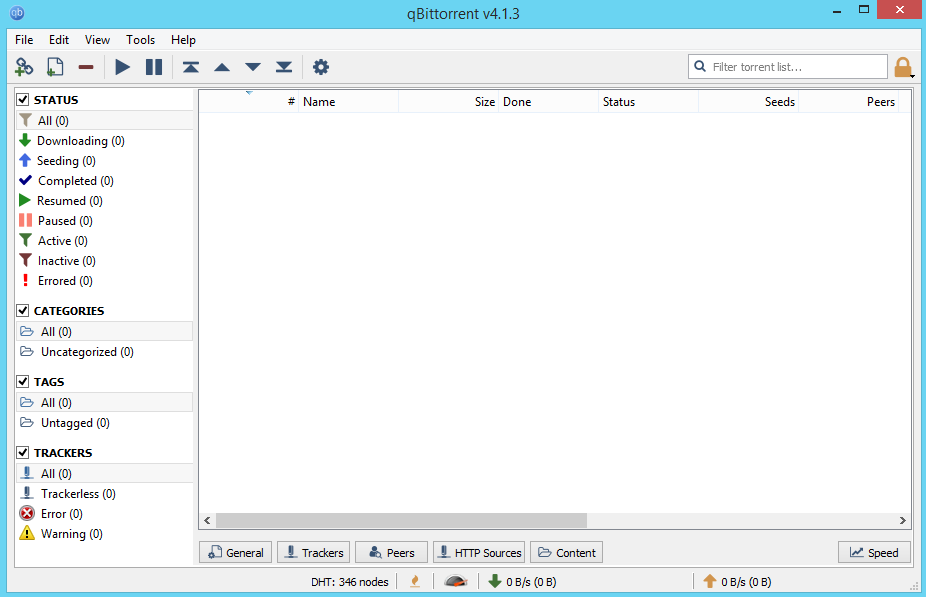
Task: Select All (0) status filter
Action: (105, 120)
